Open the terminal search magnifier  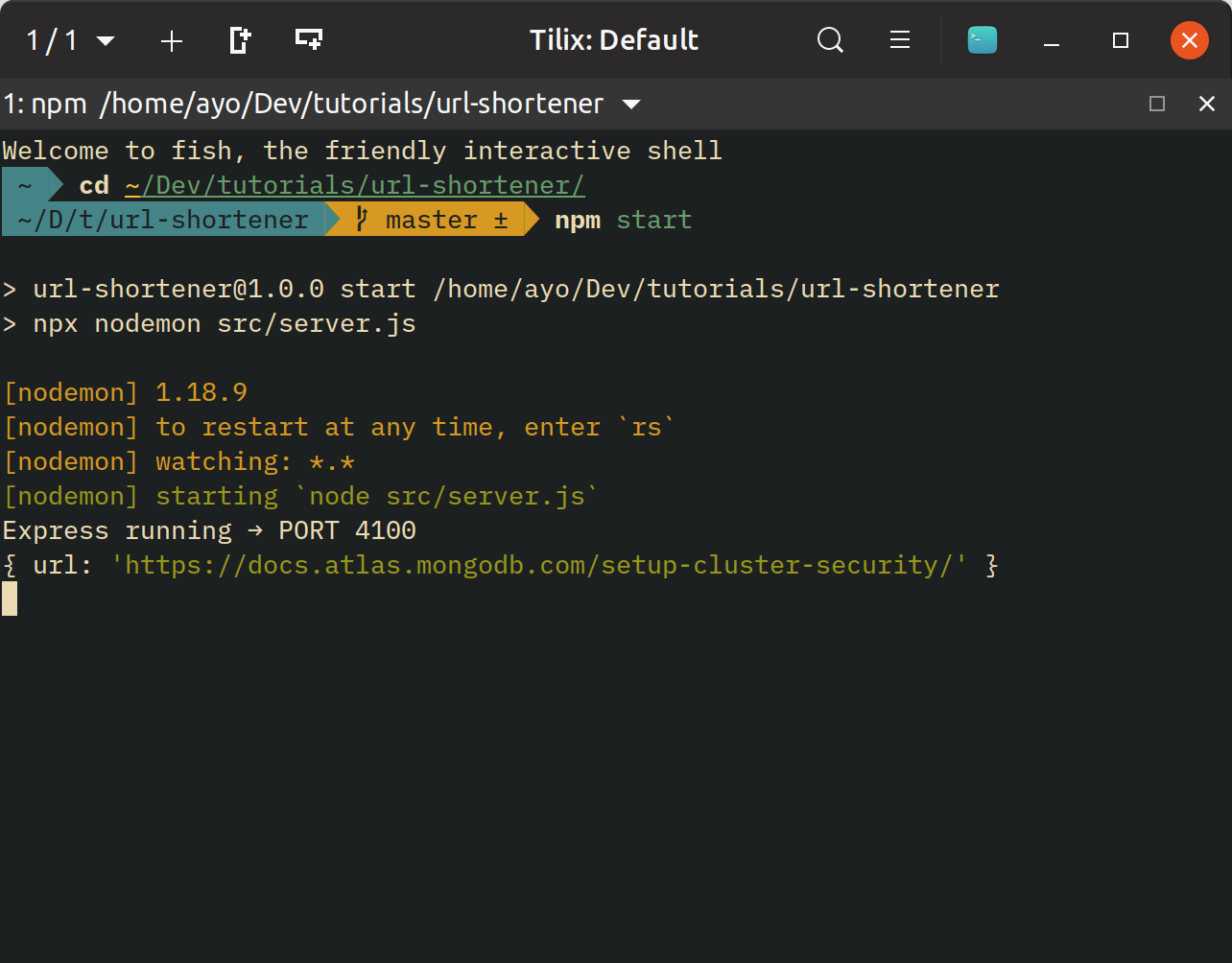(830, 40)
